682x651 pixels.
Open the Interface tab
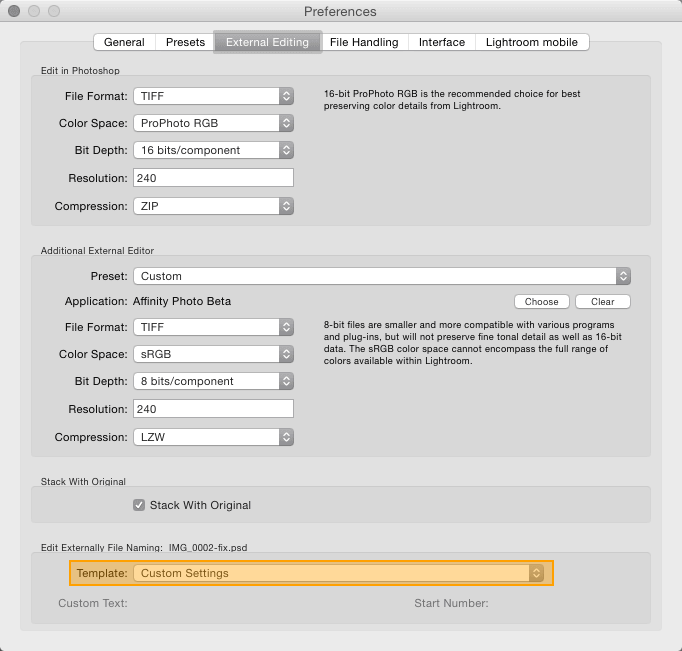coord(442,42)
